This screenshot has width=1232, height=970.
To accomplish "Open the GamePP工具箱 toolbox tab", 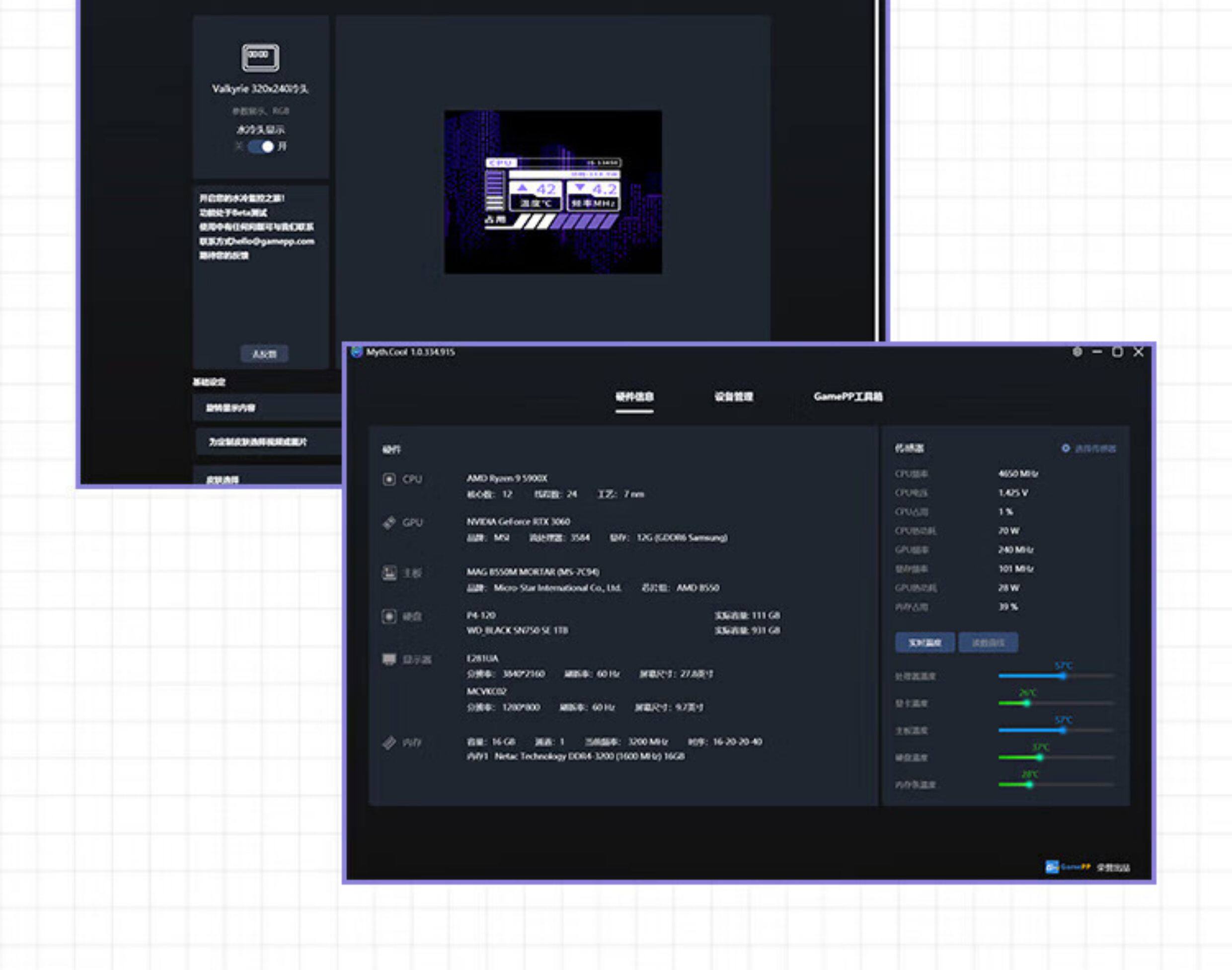I will tap(847, 397).
